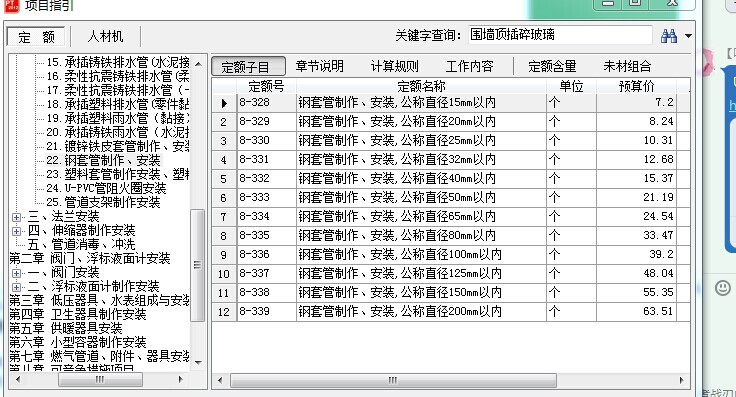This screenshot has width=736, height=397.
Task: Select tree item 22.钢套管制作、安装
Action: tap(103, 160)
